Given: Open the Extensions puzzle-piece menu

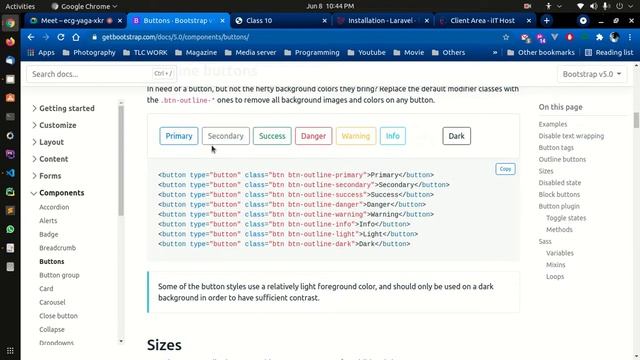Looking at the screenshot, I should (x=599, y=37).
